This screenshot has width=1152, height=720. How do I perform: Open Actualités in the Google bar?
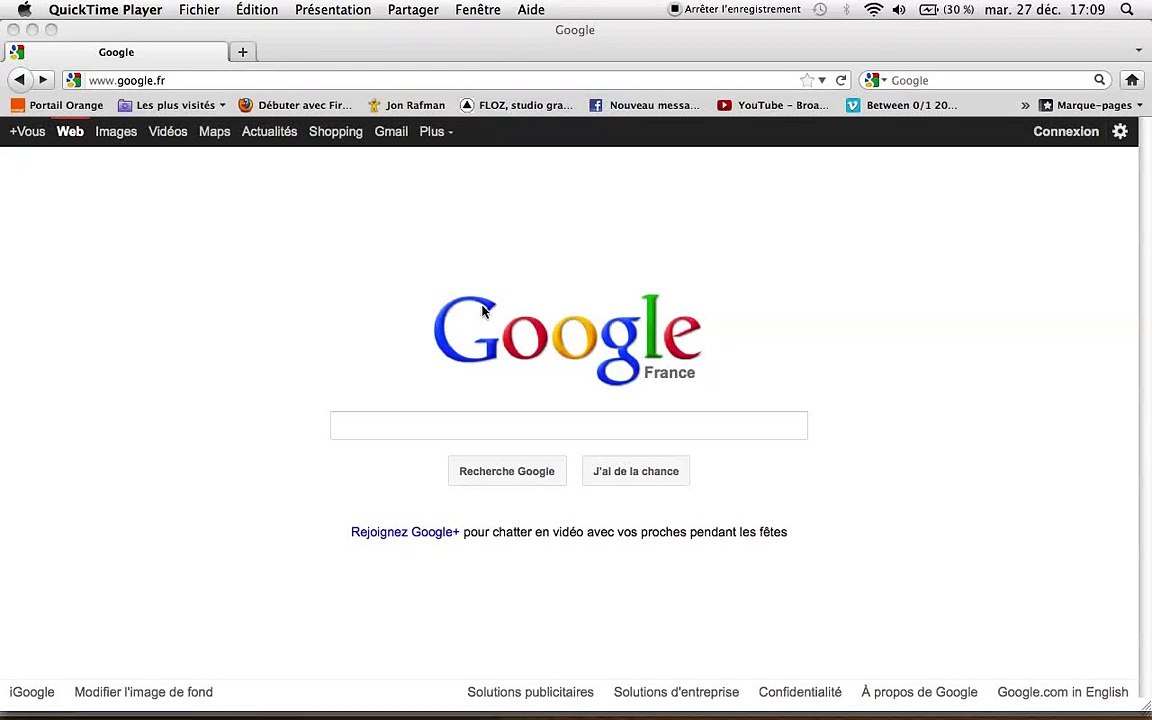[x=270, y=132]
